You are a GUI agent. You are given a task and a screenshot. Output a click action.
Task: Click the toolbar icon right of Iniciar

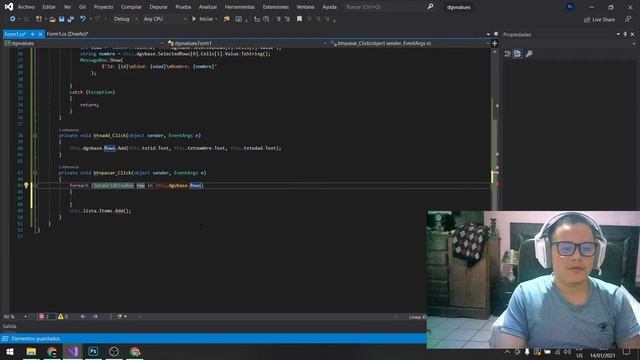(x=227, y=19)
